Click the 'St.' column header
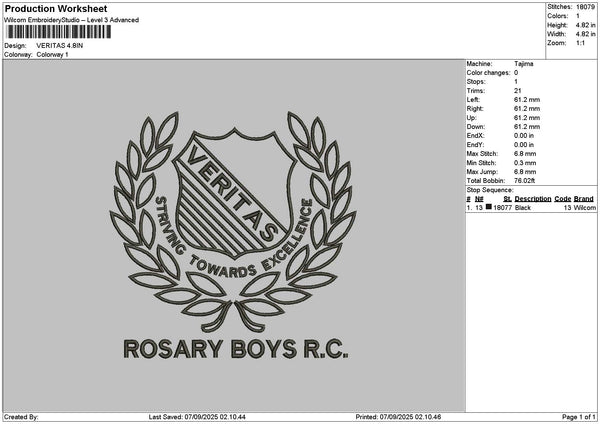Screen dimensions: 600x424 (x=508, y=199)
